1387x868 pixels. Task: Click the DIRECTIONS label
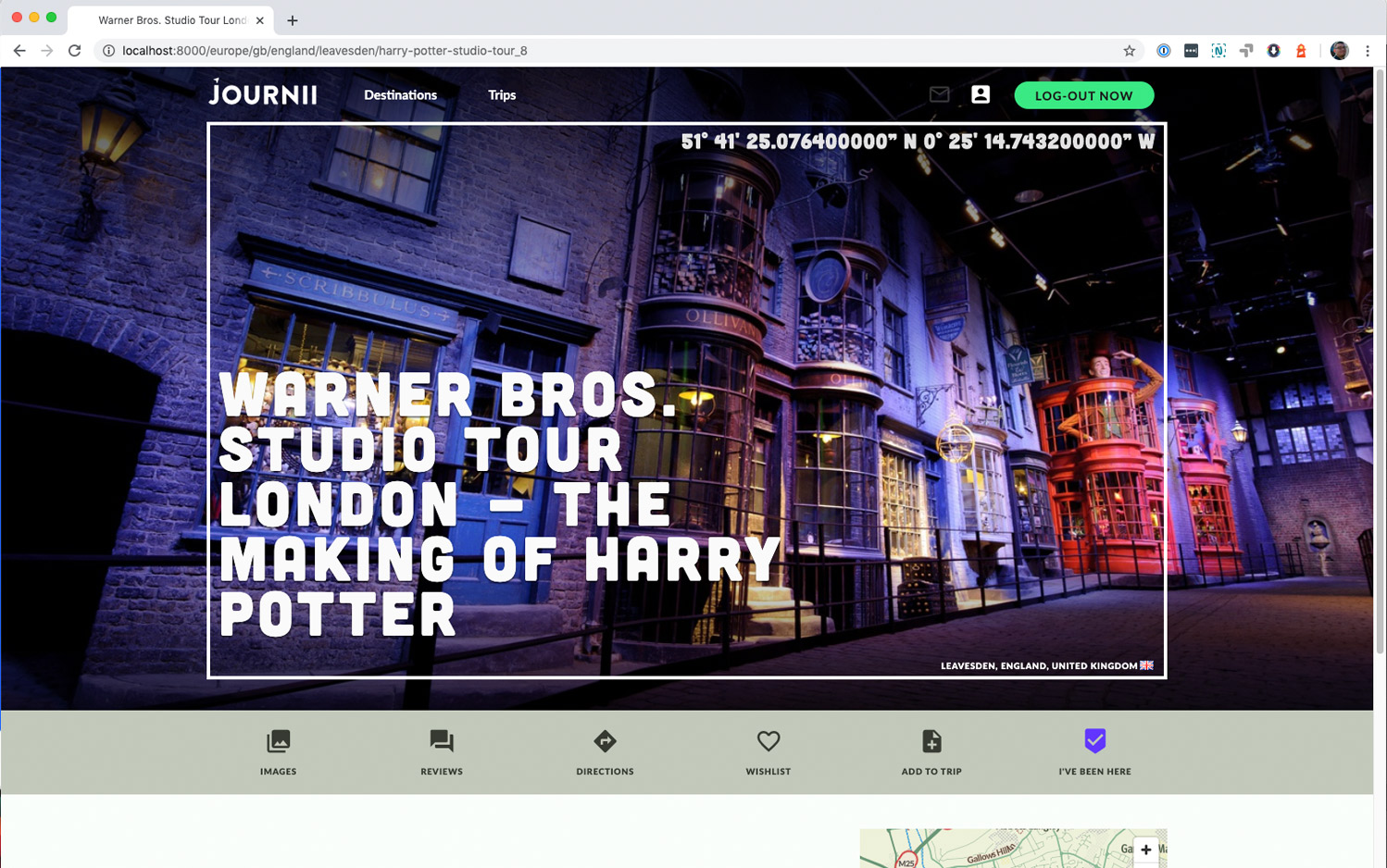point(605,772)
